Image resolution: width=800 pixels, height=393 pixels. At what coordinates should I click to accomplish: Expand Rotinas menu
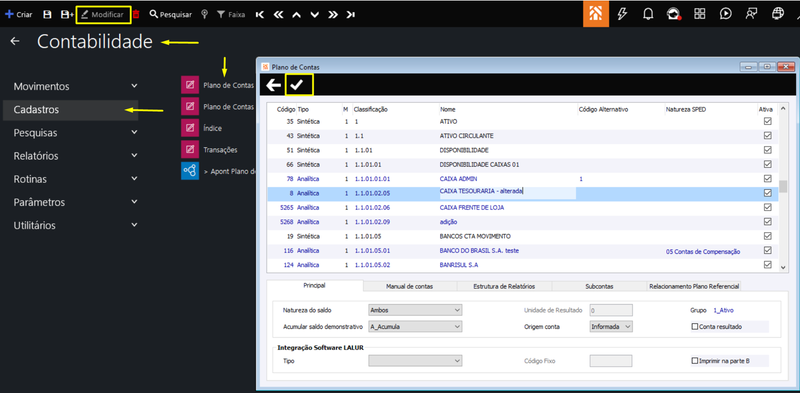[x=76, y=179]
